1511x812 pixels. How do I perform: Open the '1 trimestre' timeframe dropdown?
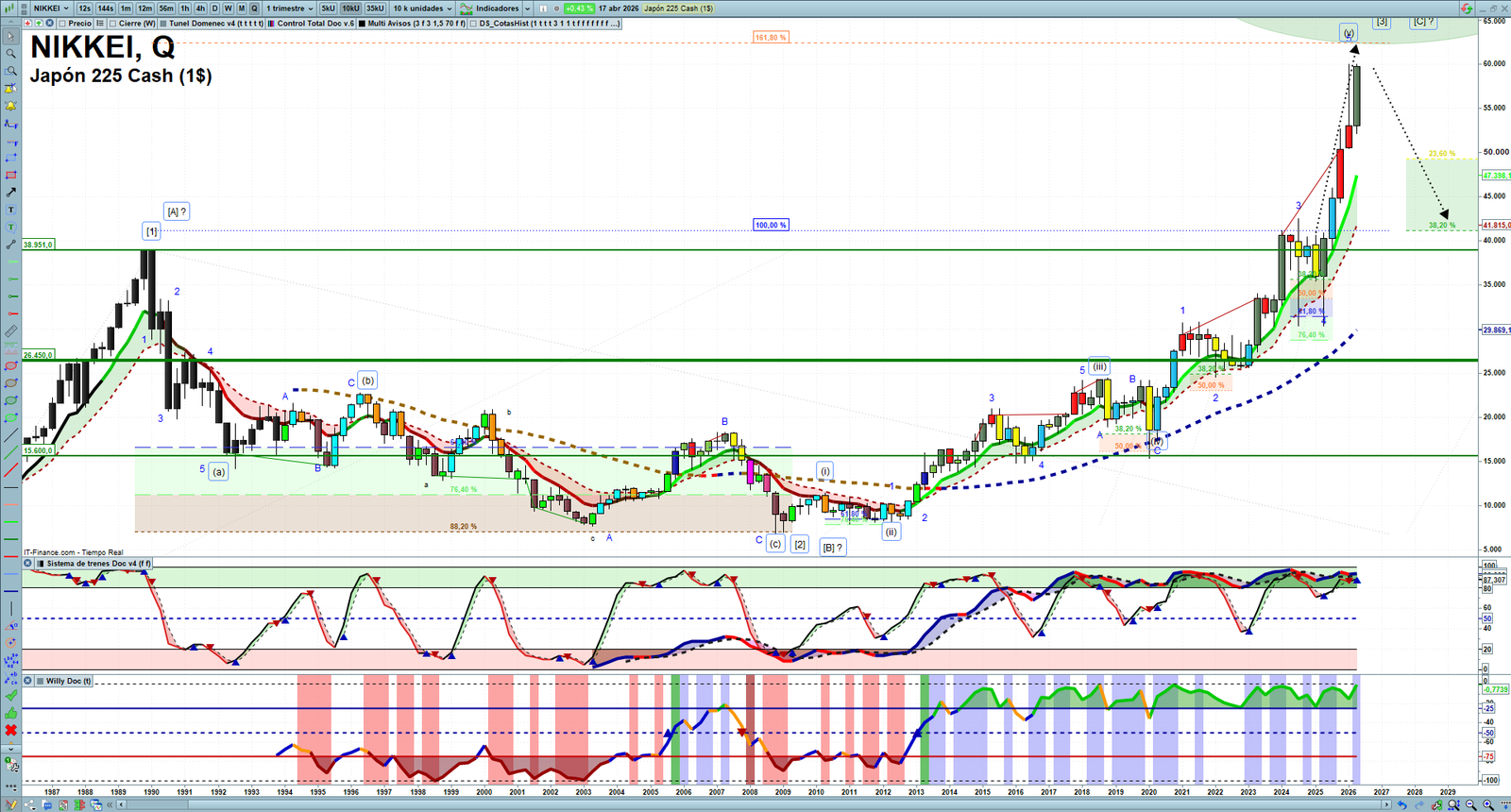click(289, 8)
